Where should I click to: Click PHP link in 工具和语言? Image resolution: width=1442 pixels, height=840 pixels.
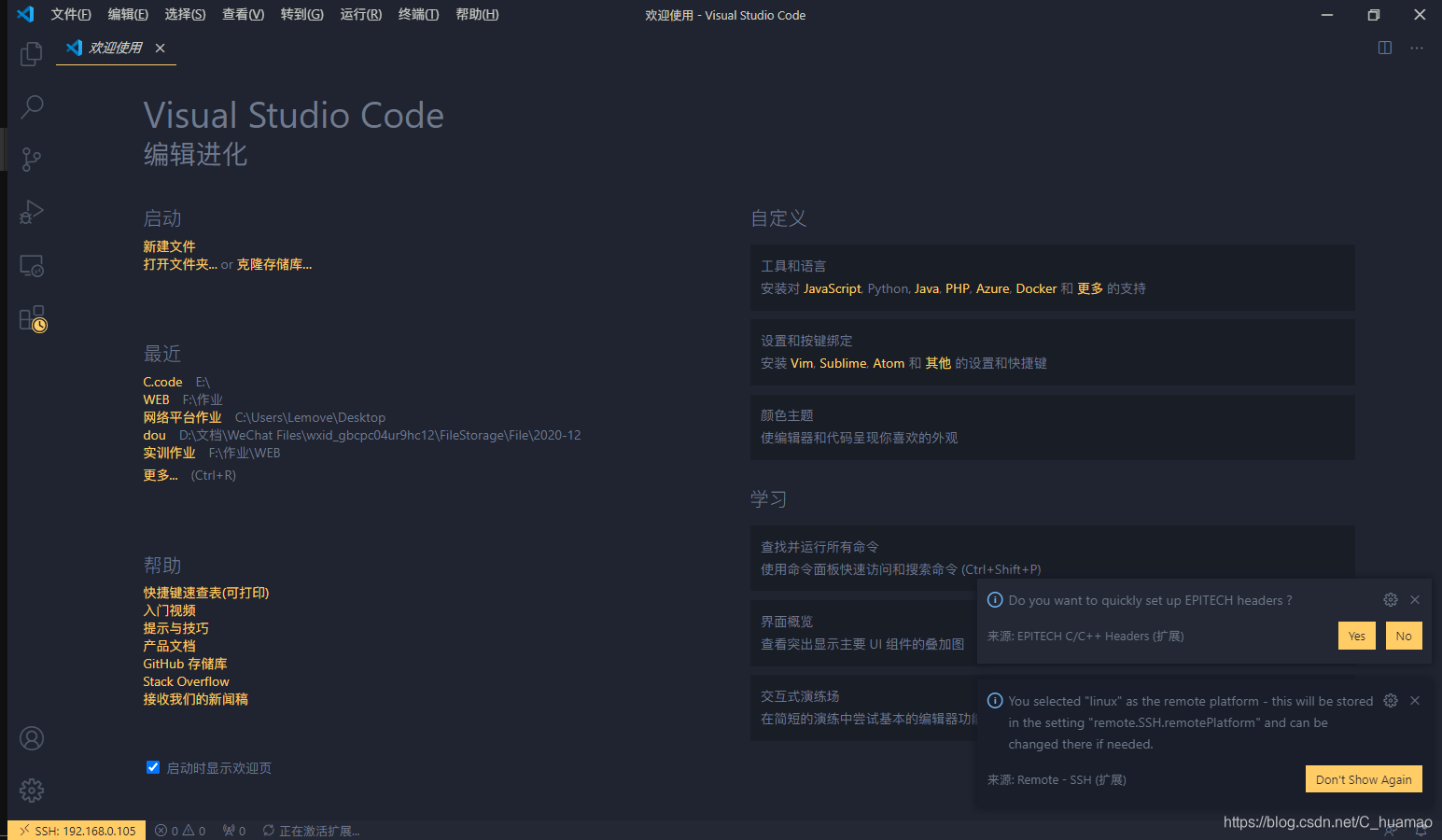(958, 288)
